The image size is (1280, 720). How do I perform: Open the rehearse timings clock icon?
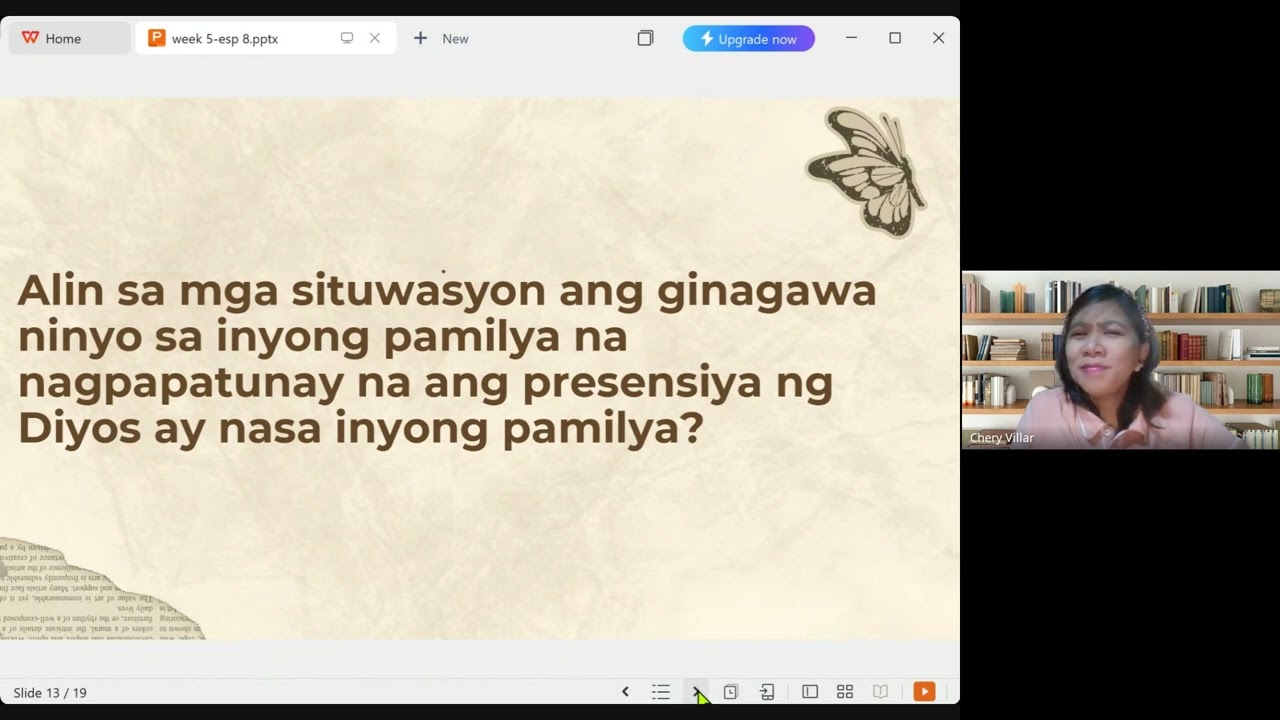[731, 692]
